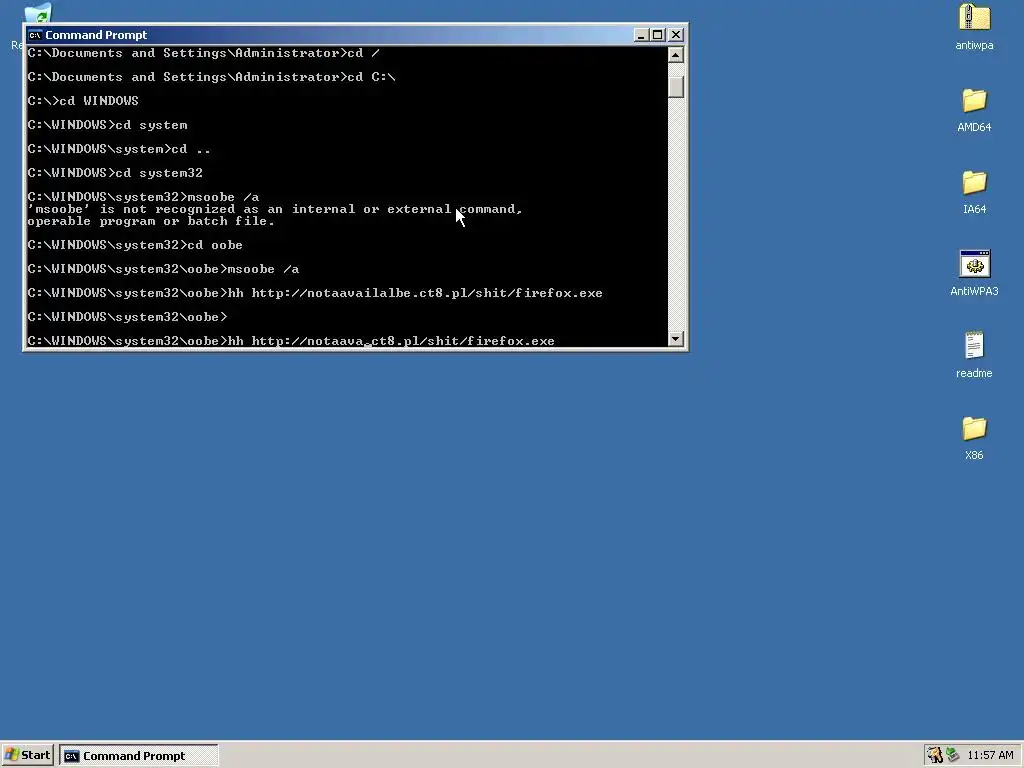The width and height of the screenshot is (1024, 768).
Task: Click the line "cd system32"
Action: point(115,173)
